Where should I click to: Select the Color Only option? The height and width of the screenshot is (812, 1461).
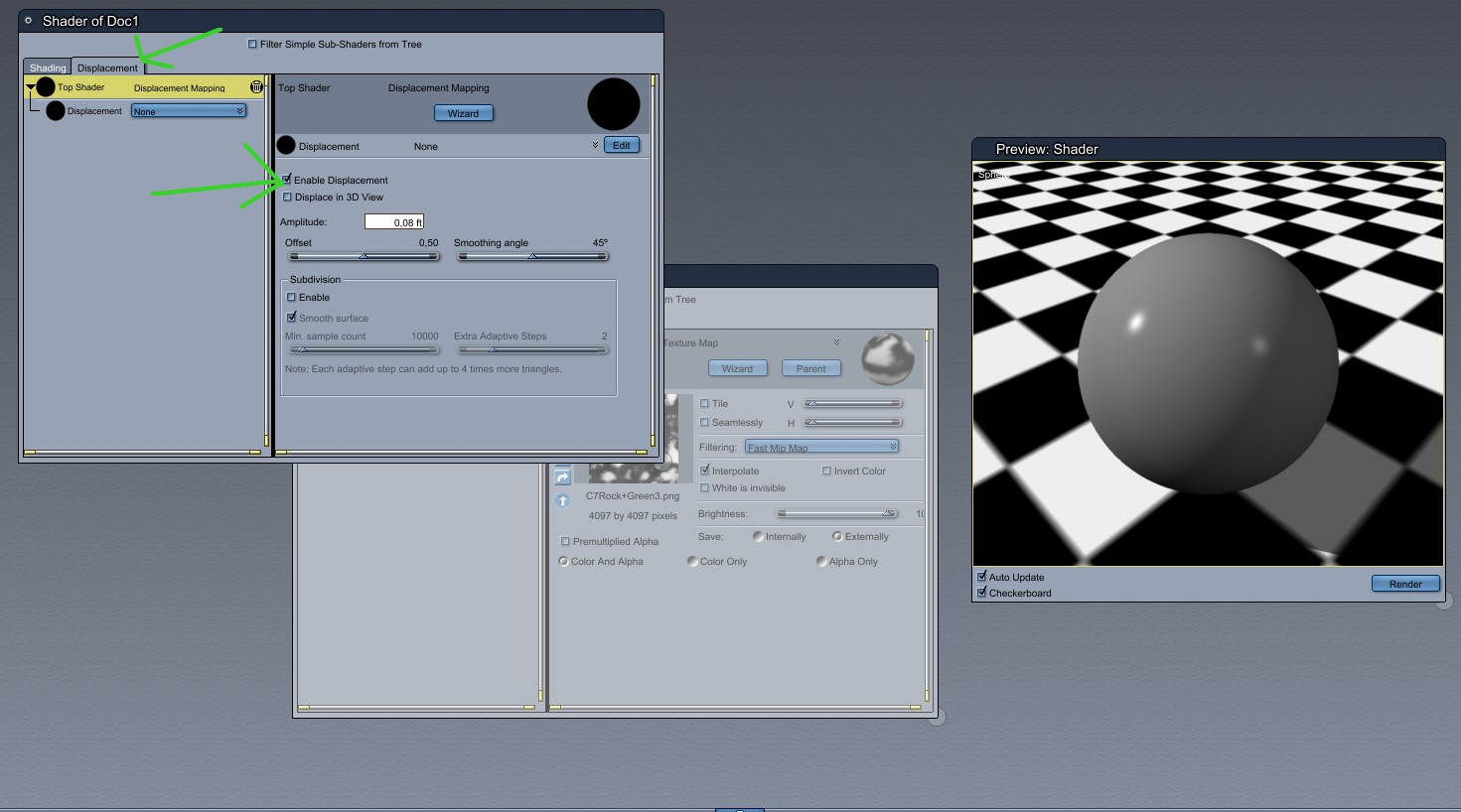[692, 562]
